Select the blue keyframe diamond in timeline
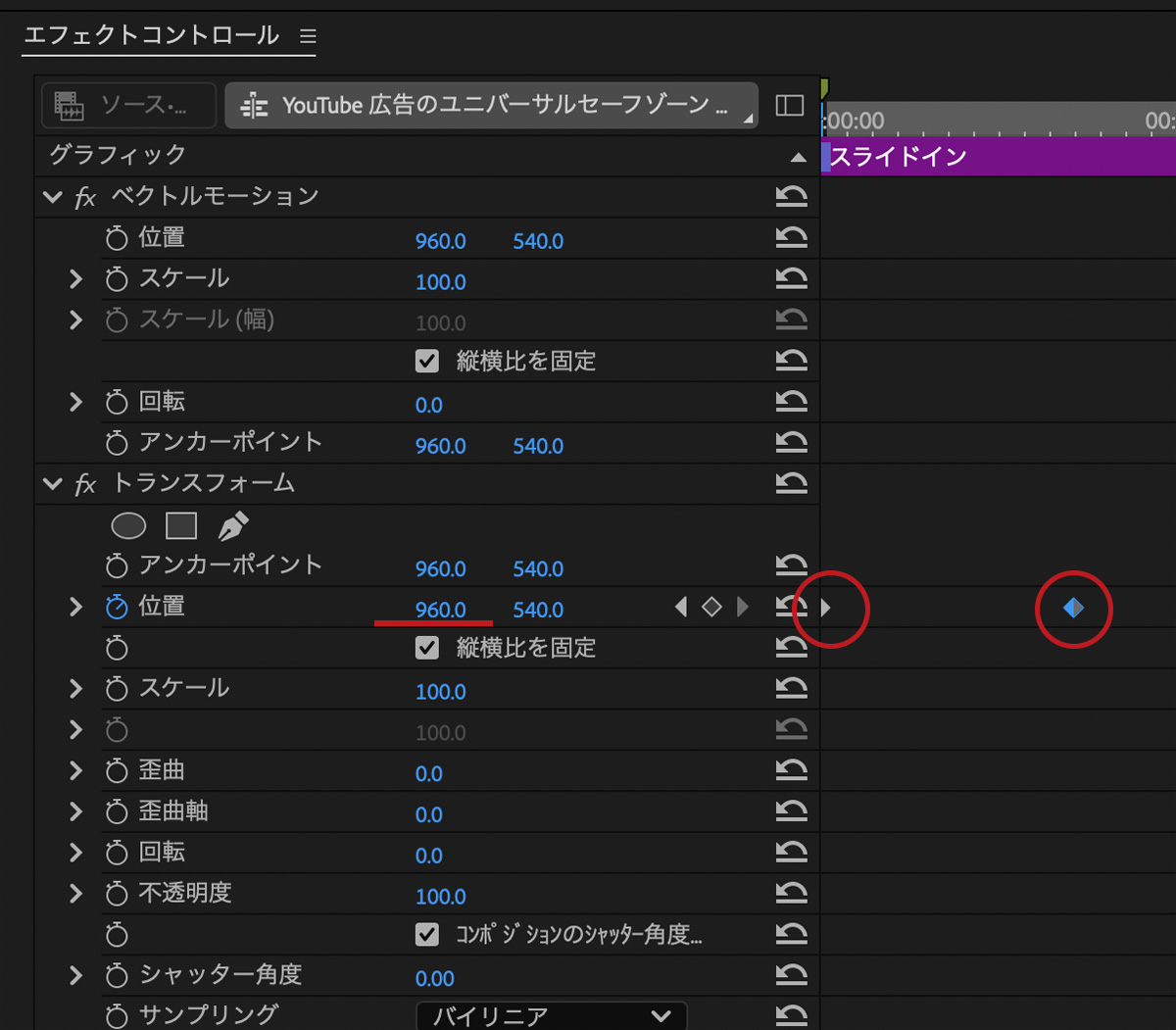 1073,609
